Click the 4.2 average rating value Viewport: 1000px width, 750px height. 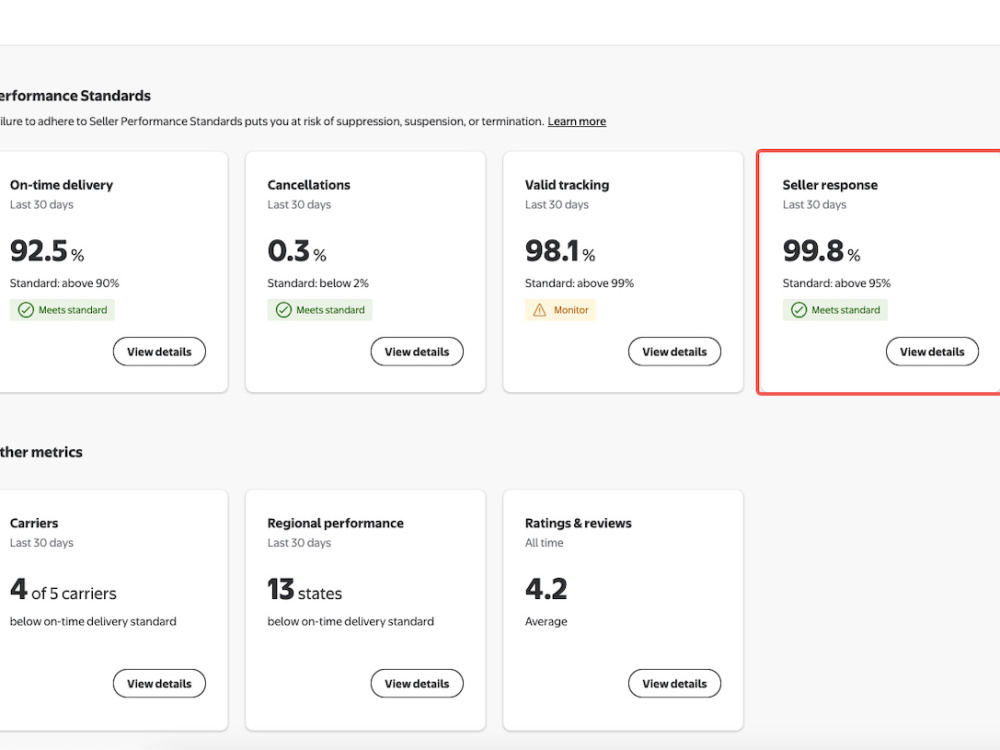tap(546, 589)
